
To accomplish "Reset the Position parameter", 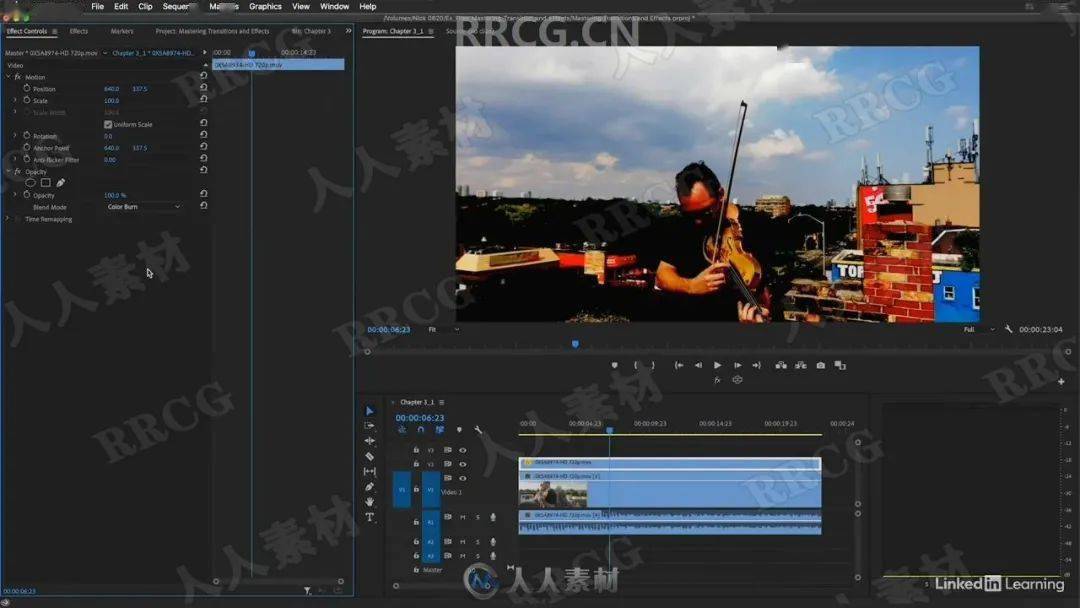I will (204, 89).
